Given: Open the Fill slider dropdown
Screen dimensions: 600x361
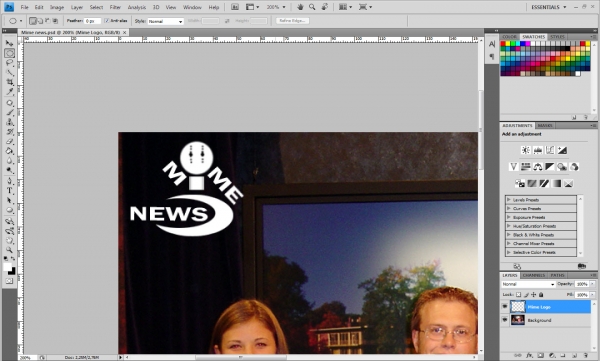Looking at the screenshot, I should [x=593, y=295].
